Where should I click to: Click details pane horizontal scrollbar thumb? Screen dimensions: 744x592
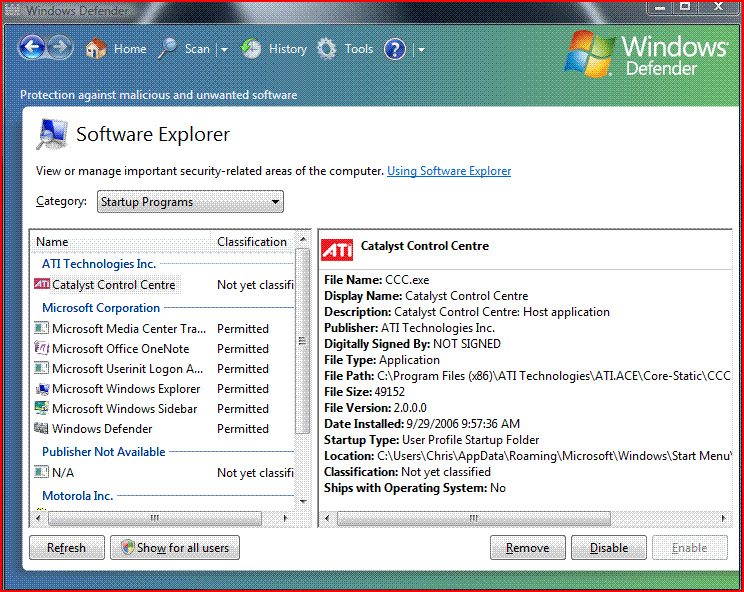coord(474,518)
